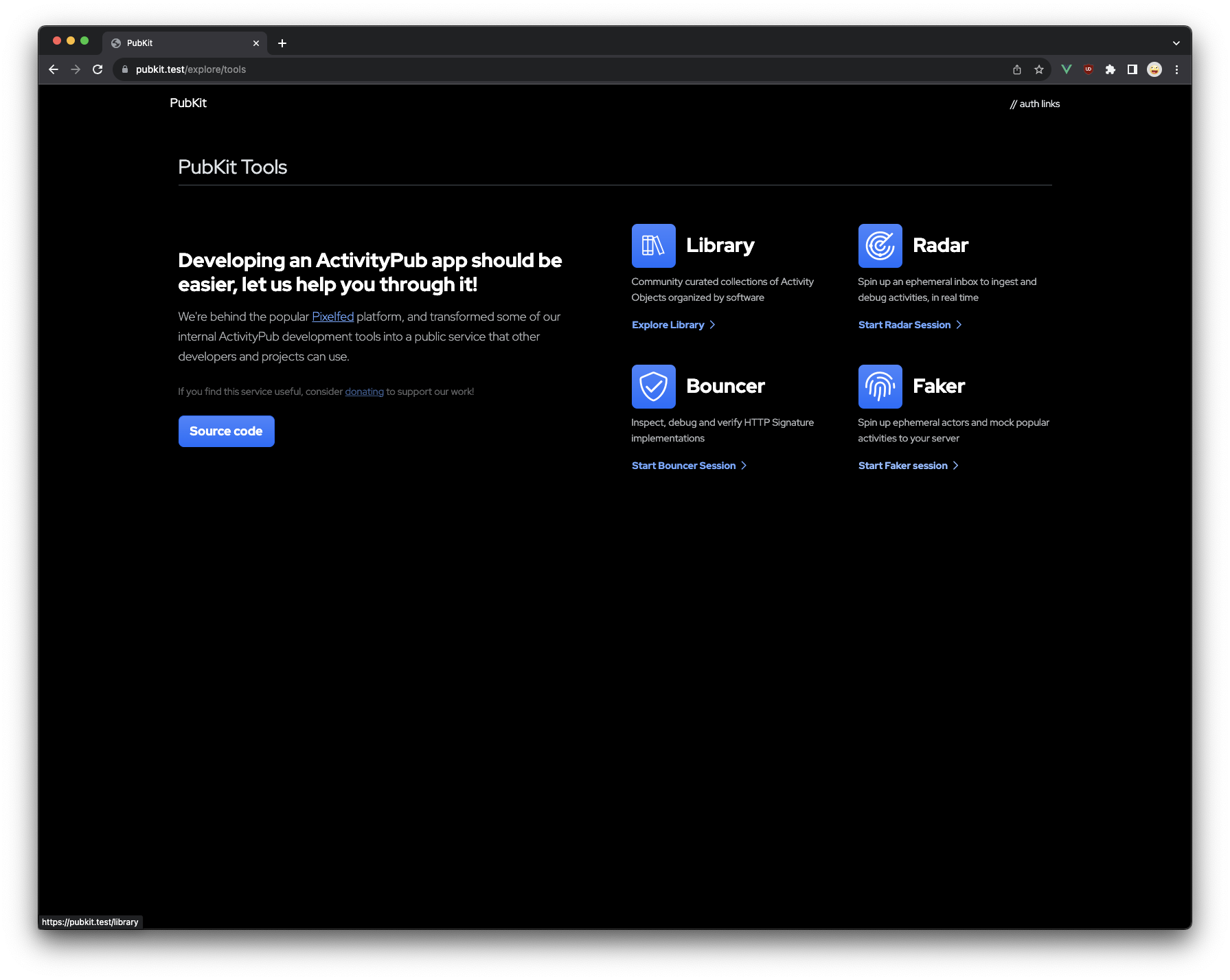Go back with the browser back arrow
The height and width of the screenshot is (980, 1230).
coord(54,69)
